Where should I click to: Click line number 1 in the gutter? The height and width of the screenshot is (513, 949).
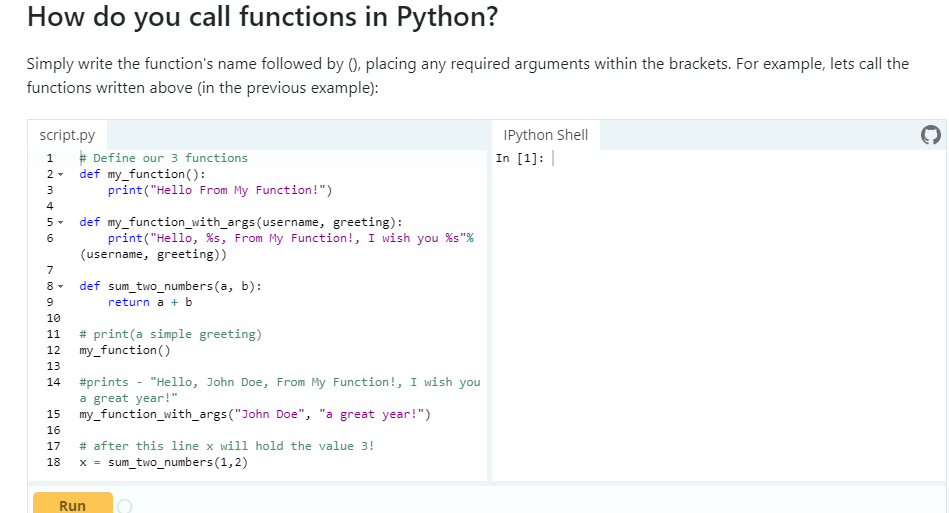pyautogui.click(x=49, y=158)
